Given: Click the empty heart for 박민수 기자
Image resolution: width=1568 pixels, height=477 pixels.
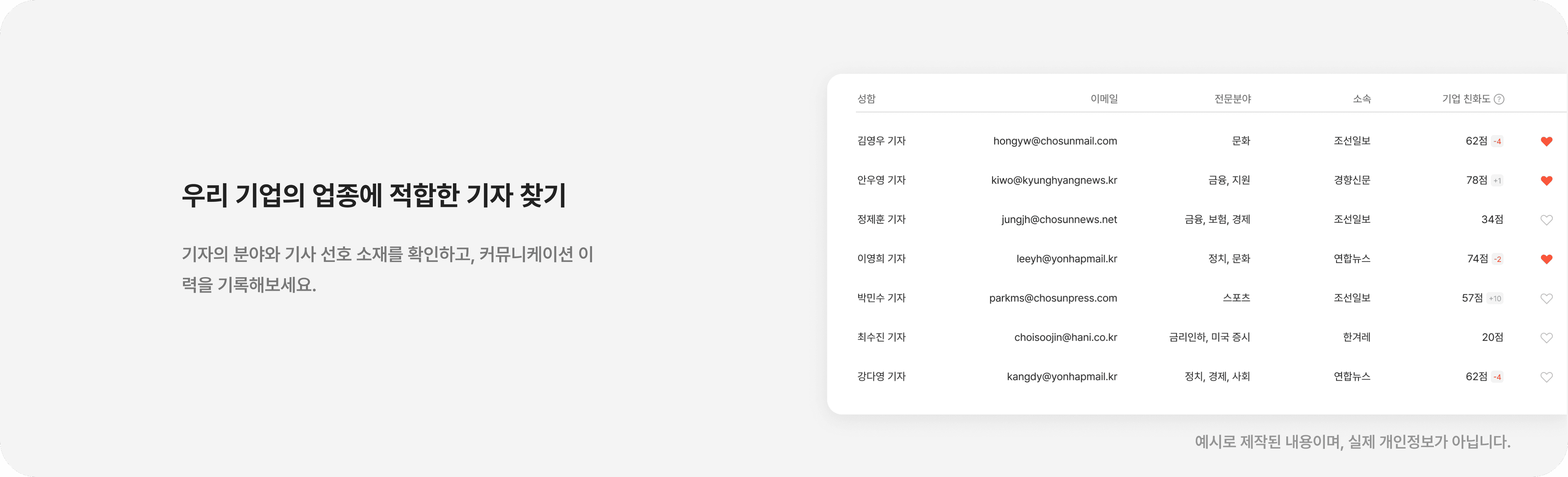Looking at the screenshot, I should [x=1546, y=299].
